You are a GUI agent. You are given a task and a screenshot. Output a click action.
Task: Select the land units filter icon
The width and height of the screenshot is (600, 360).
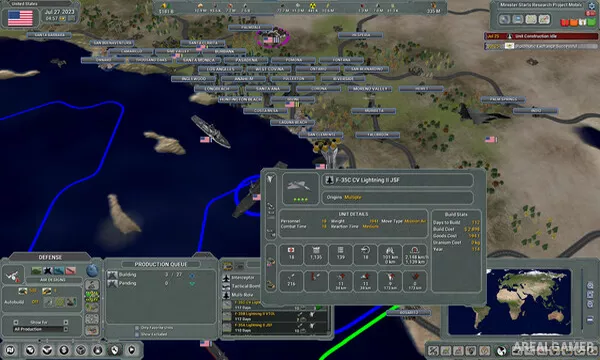[x=36, y=271]
